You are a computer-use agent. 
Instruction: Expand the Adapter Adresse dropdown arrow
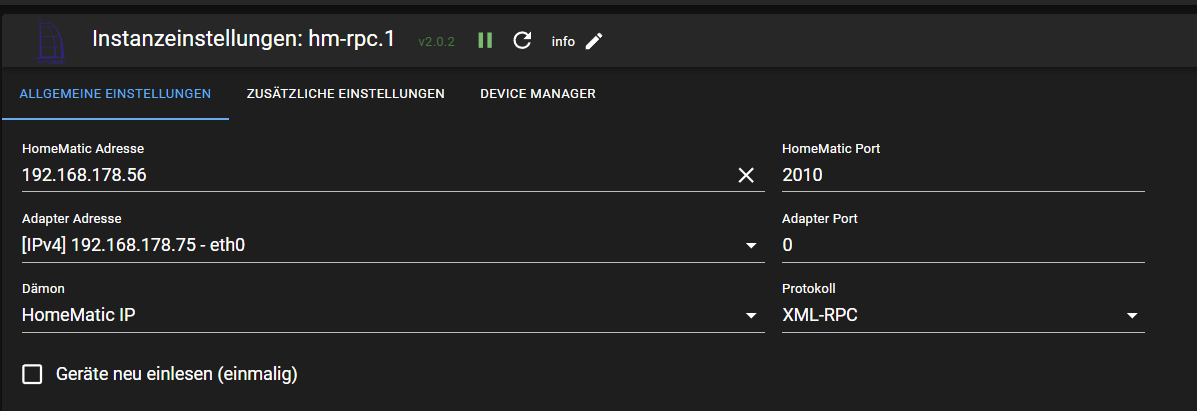750,246
